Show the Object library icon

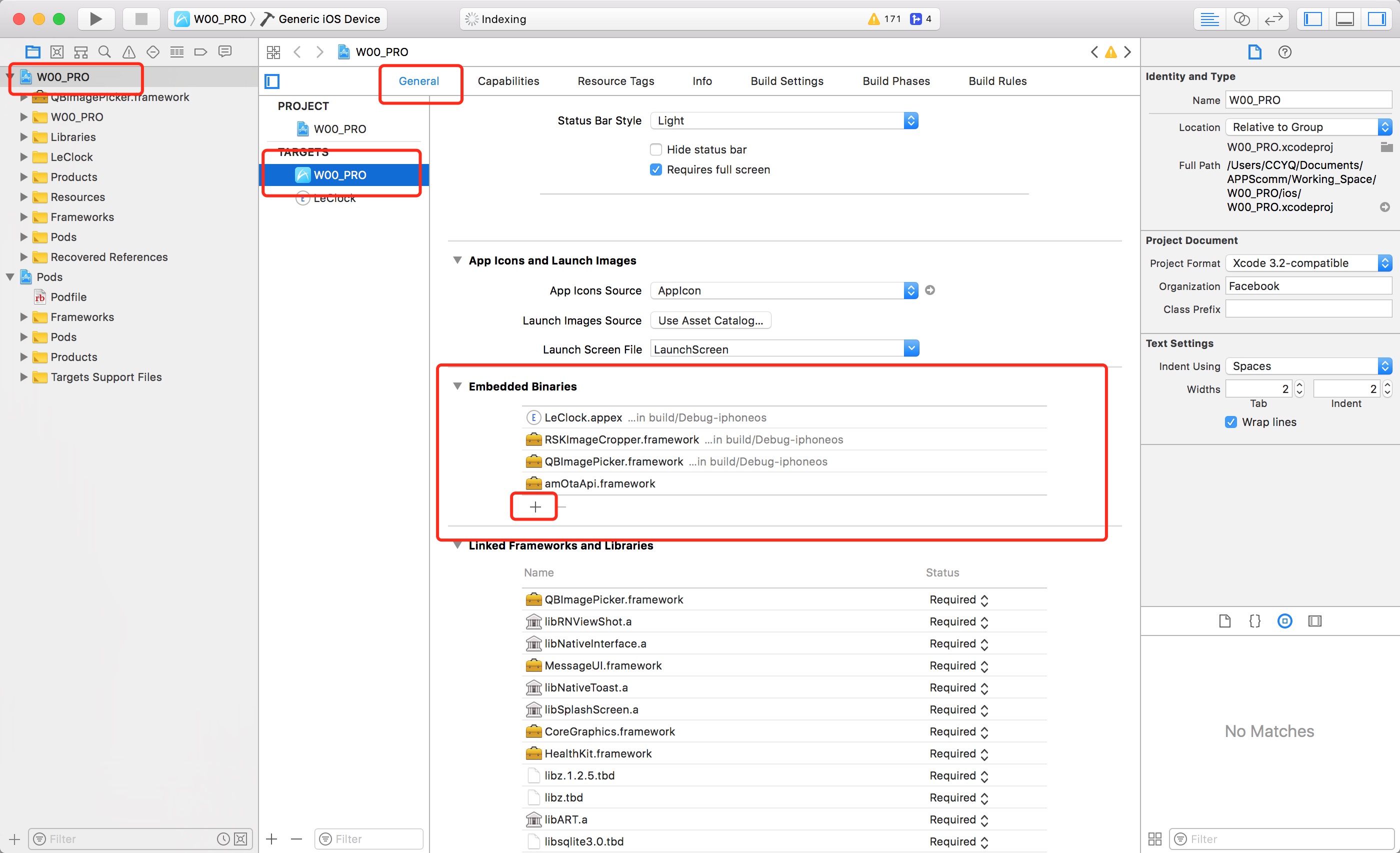(1284, 620)
